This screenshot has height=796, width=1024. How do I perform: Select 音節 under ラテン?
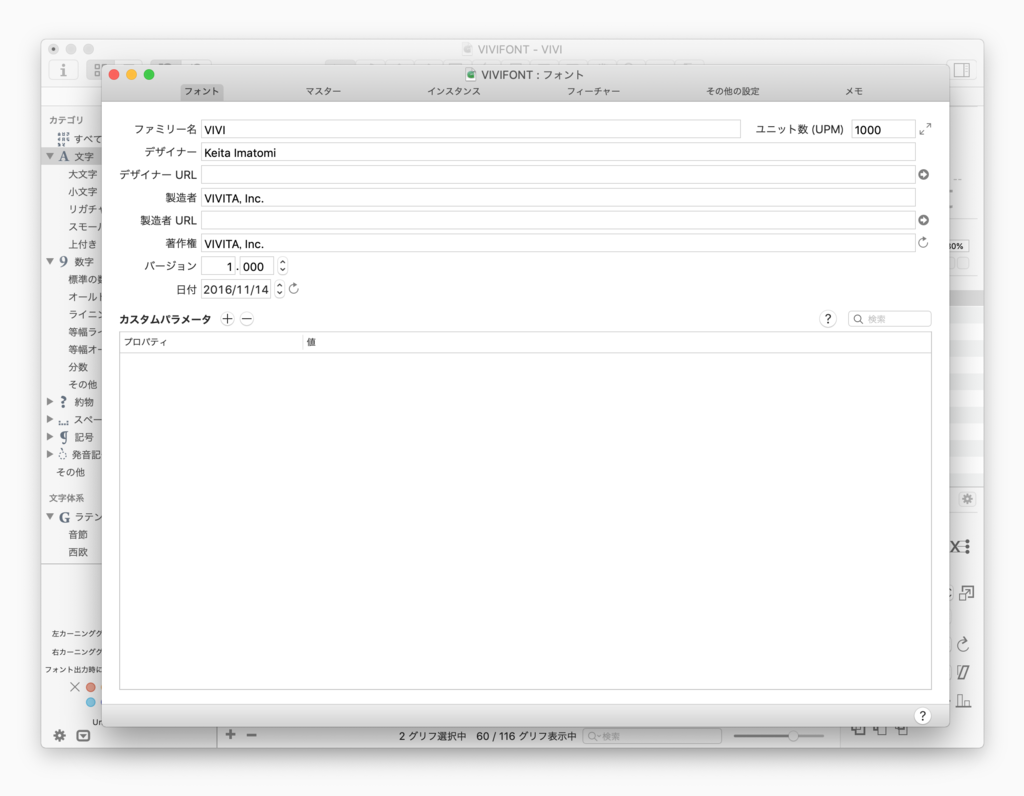78,534
